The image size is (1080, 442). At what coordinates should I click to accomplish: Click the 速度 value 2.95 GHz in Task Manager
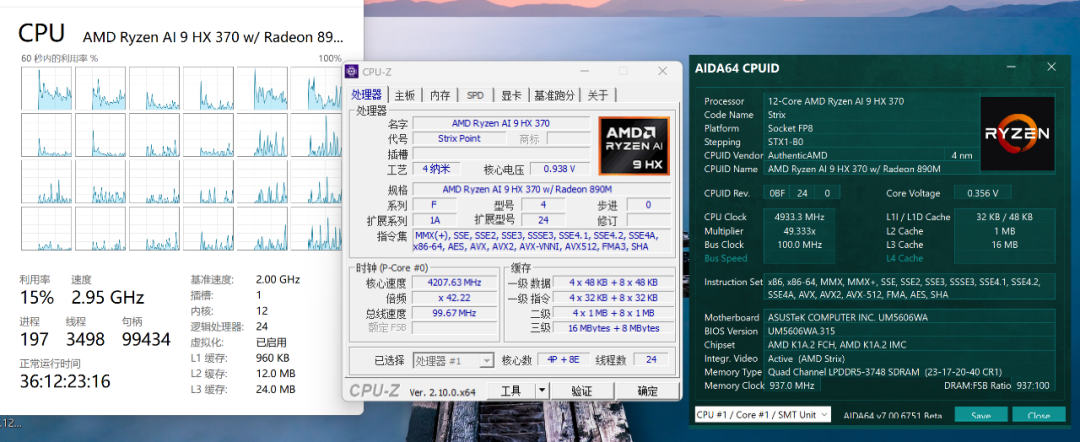click(107, 297)
